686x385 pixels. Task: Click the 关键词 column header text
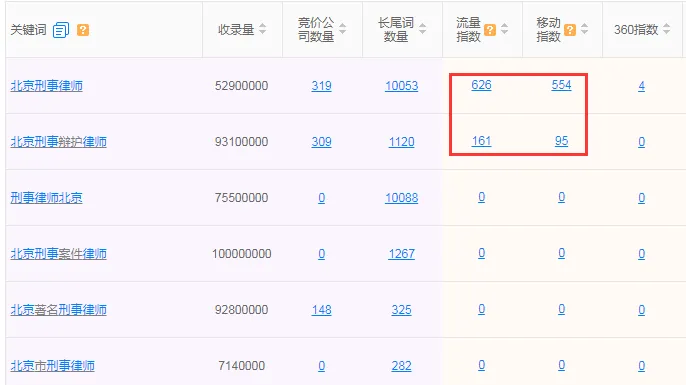(x=28, y=30)
